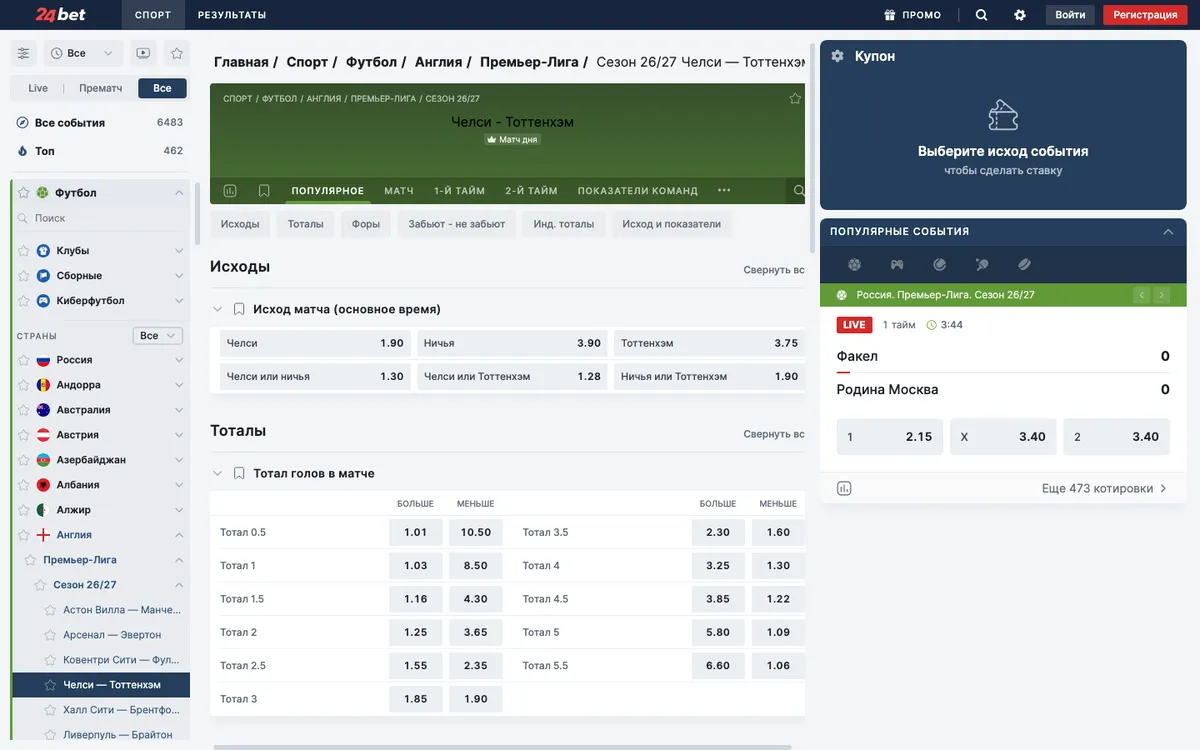Pin the Тотал голов в матче bookmark

[x=239, y=473]
